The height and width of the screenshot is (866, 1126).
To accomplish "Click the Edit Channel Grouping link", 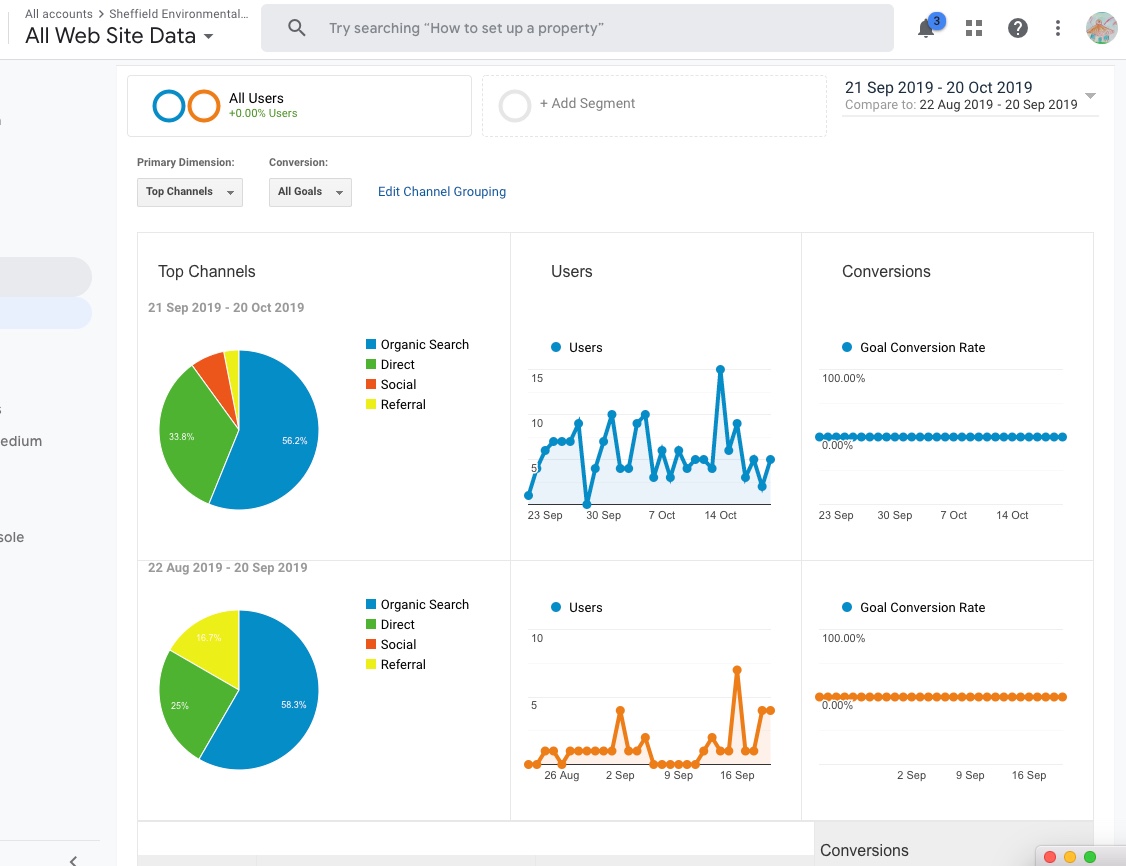I will click(x=442, y=192).
